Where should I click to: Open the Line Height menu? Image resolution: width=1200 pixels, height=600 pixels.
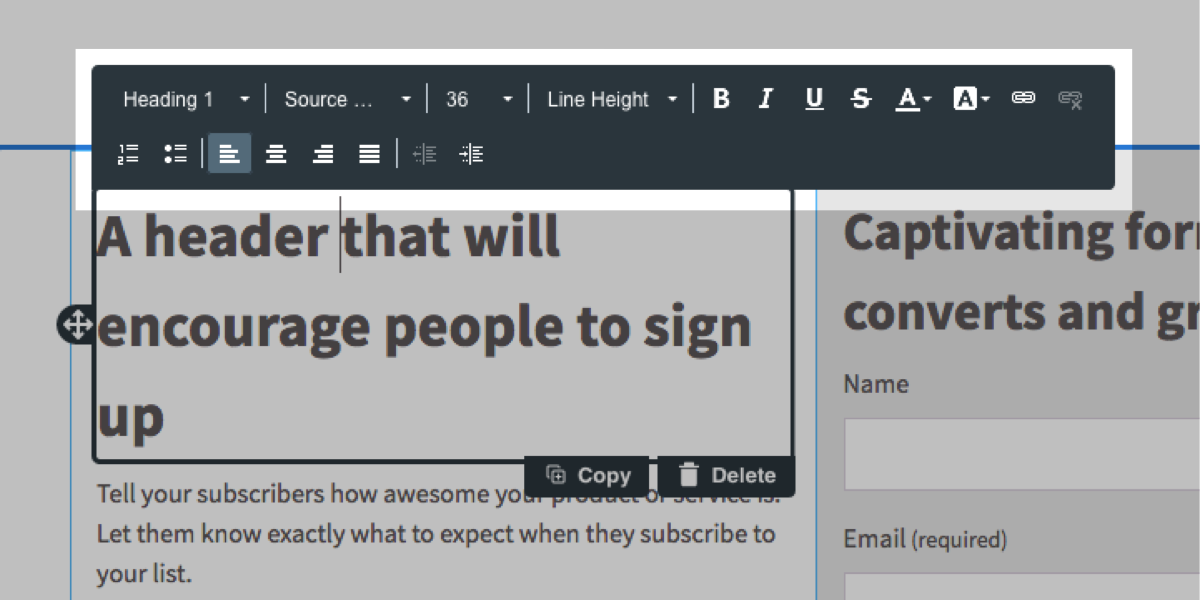(x=611, y=99)
